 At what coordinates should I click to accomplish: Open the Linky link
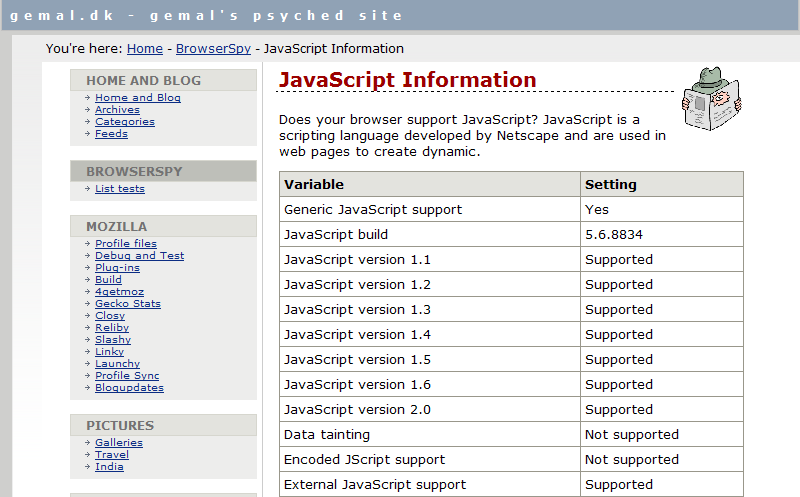click(109, 352)
